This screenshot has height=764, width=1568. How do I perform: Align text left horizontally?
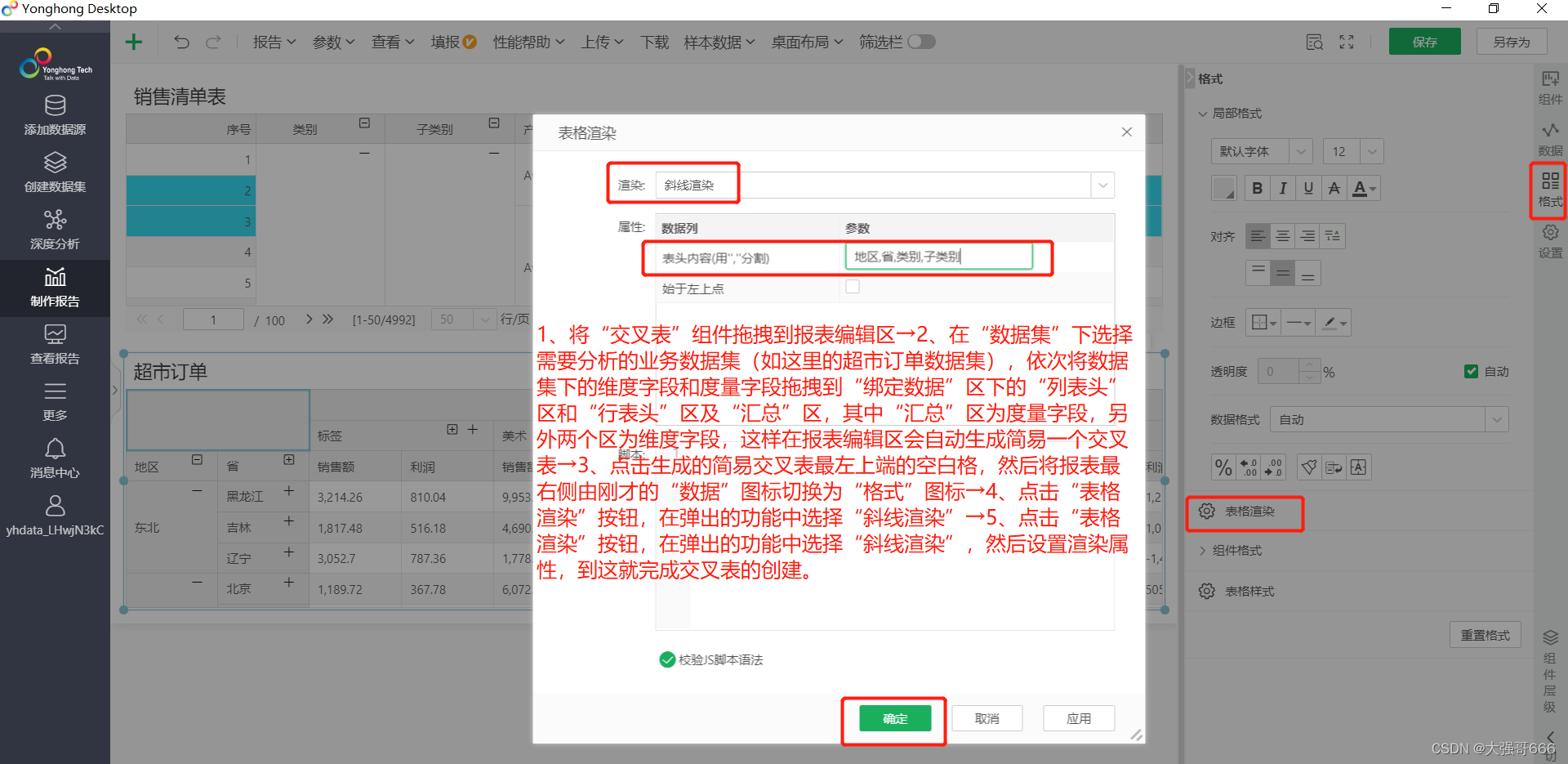point(1258,236)
